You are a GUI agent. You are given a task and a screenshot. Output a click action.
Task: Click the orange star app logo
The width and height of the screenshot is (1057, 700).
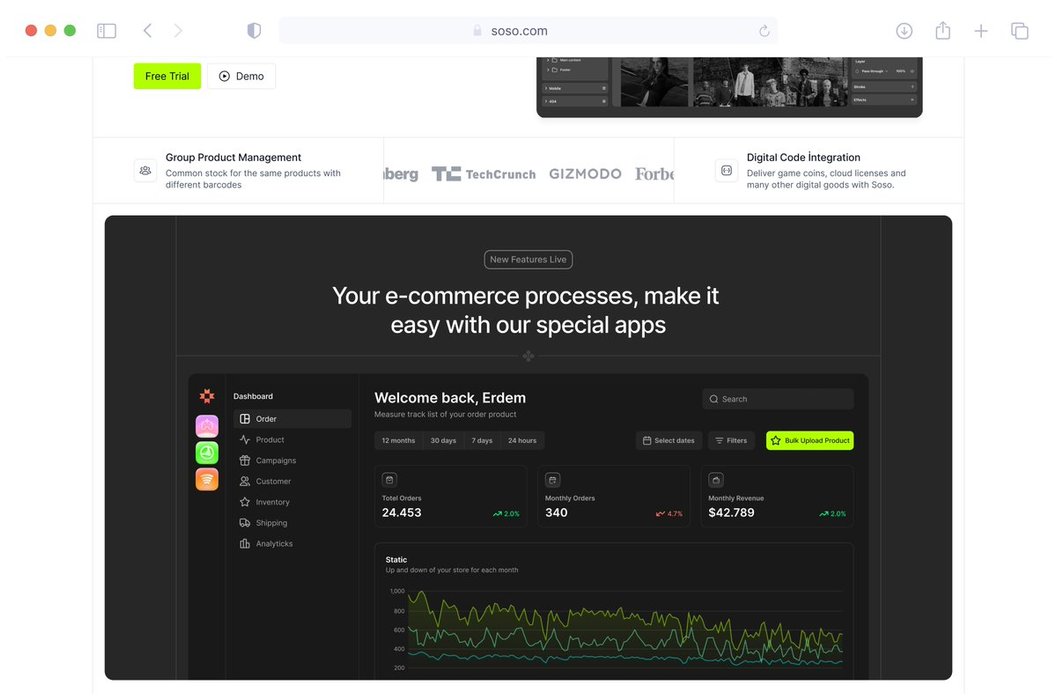(207, 396)
